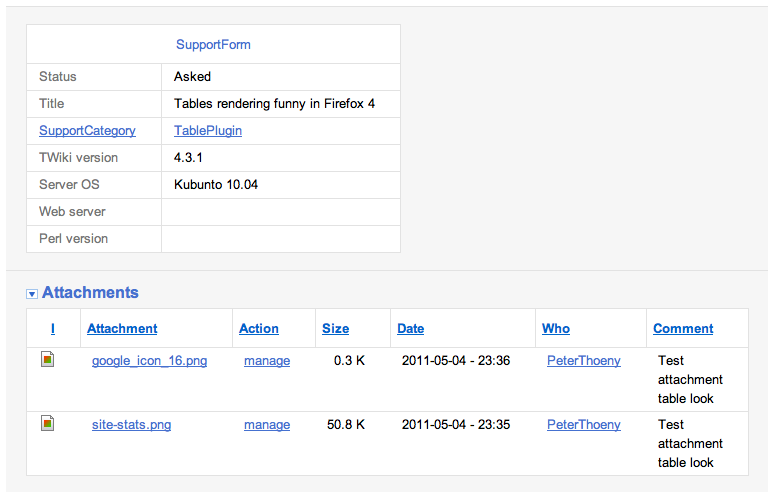Image resolution: width=776 pixels, height=492 pixels.
Task: Sort attachments by Who header
Action: coord(556,328)
